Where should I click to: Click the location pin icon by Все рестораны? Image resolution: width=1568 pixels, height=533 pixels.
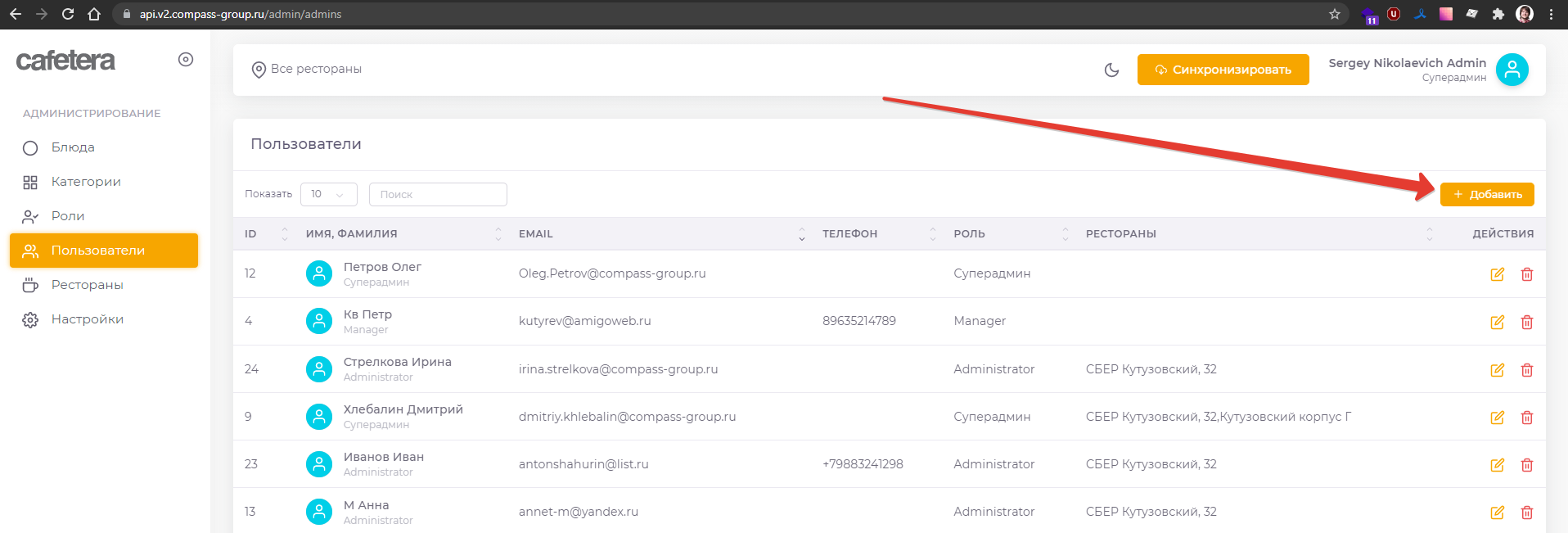click(259, 70)
